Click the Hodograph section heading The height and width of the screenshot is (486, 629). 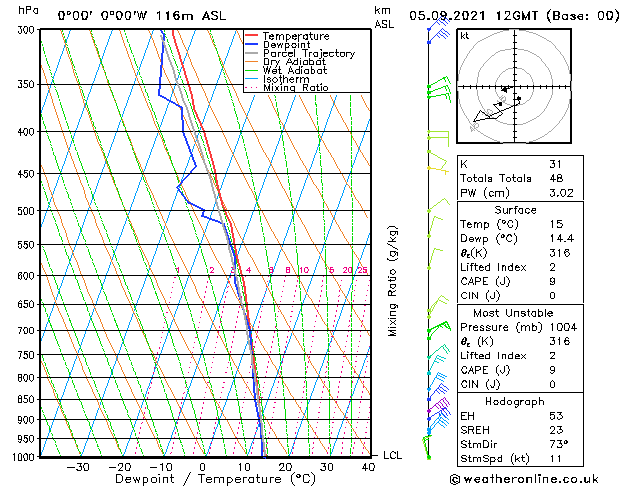(515, 401)
